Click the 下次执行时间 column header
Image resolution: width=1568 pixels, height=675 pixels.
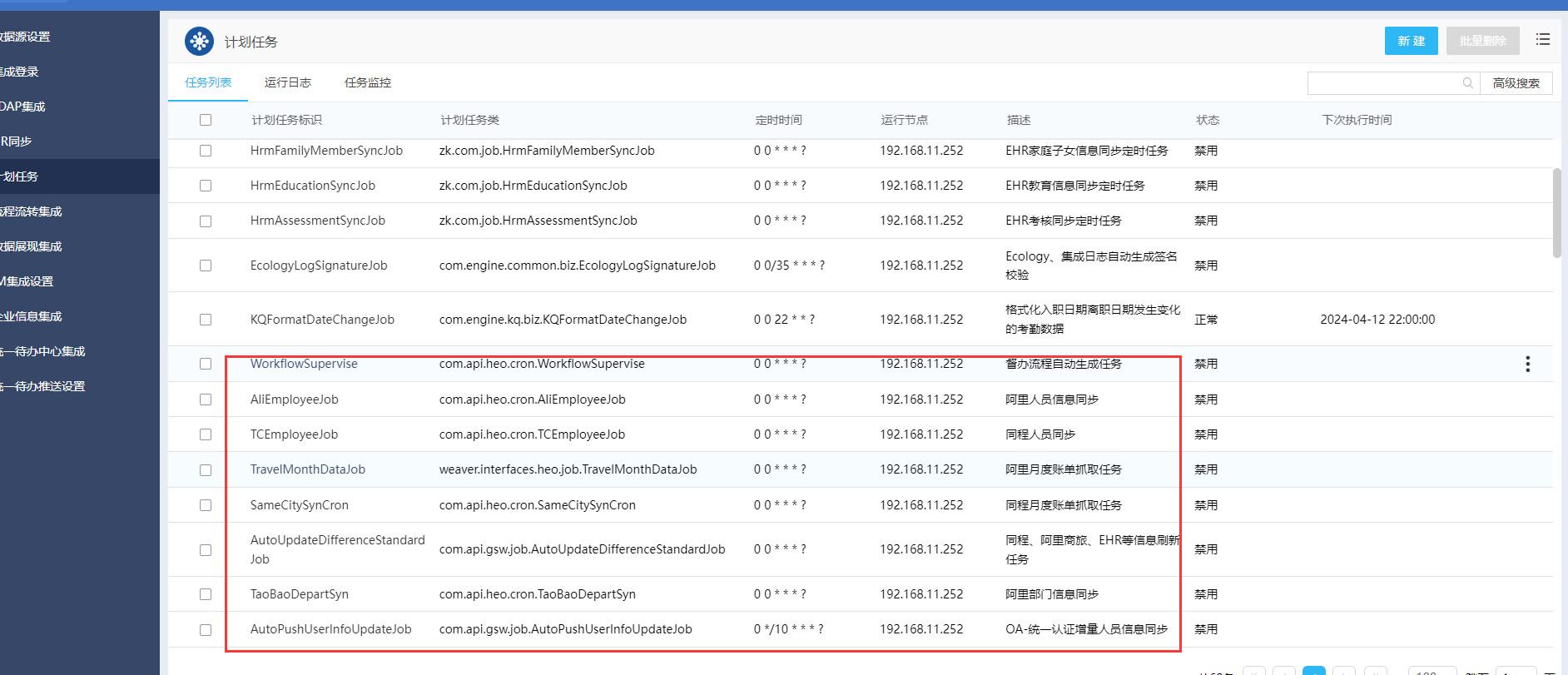pos(1357,120)
